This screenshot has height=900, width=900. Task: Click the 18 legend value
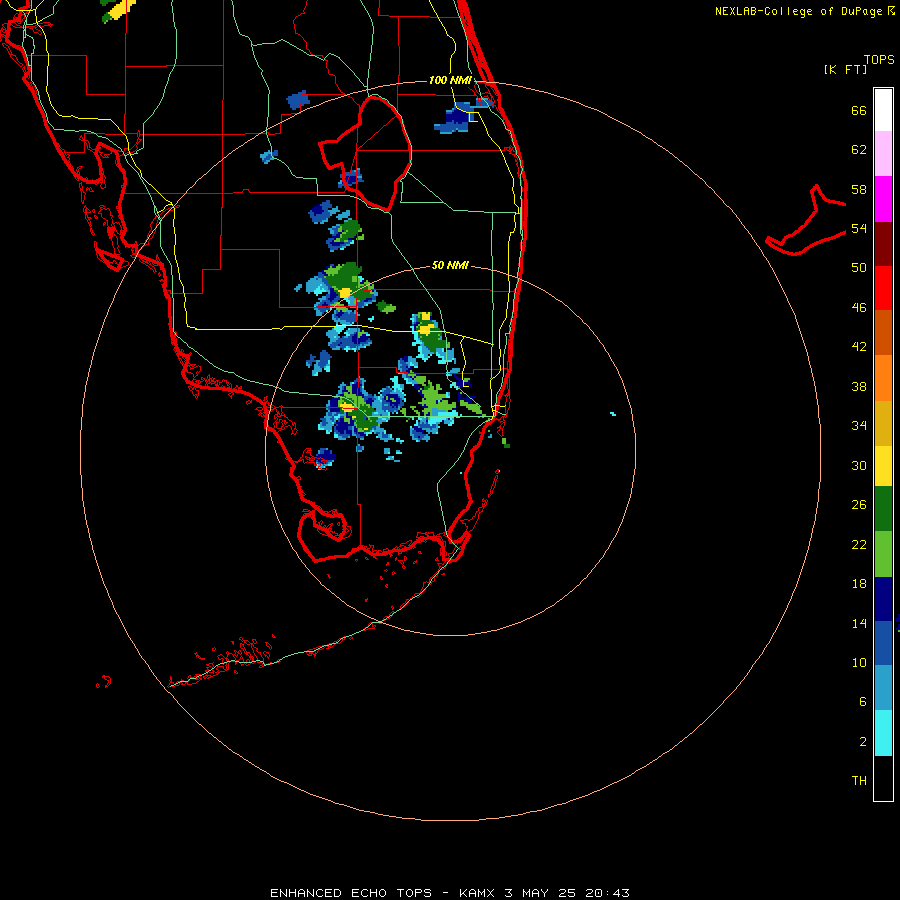point(859,584)
